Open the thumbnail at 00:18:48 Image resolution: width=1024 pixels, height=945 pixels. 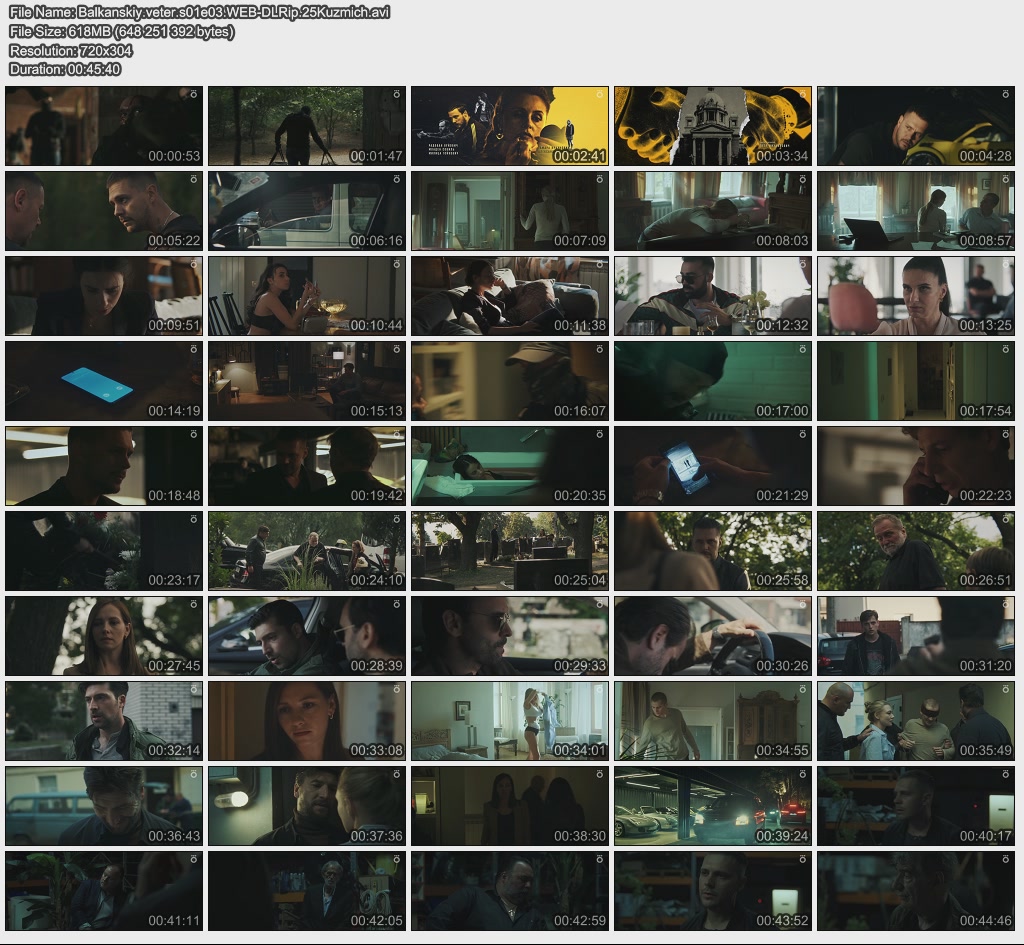tap(104, 466)
